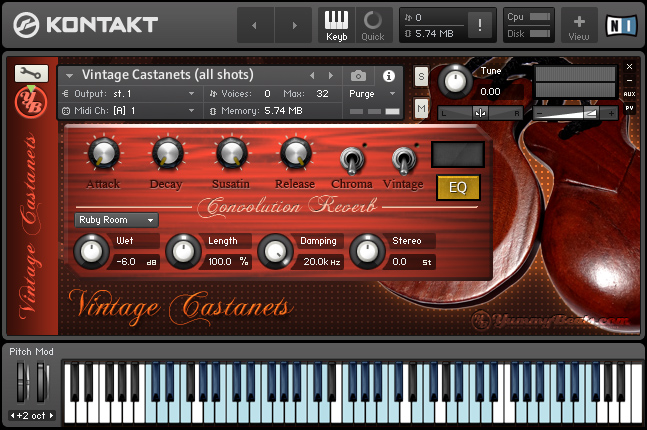Click the Pitch wheel

(x=21, y=382)
